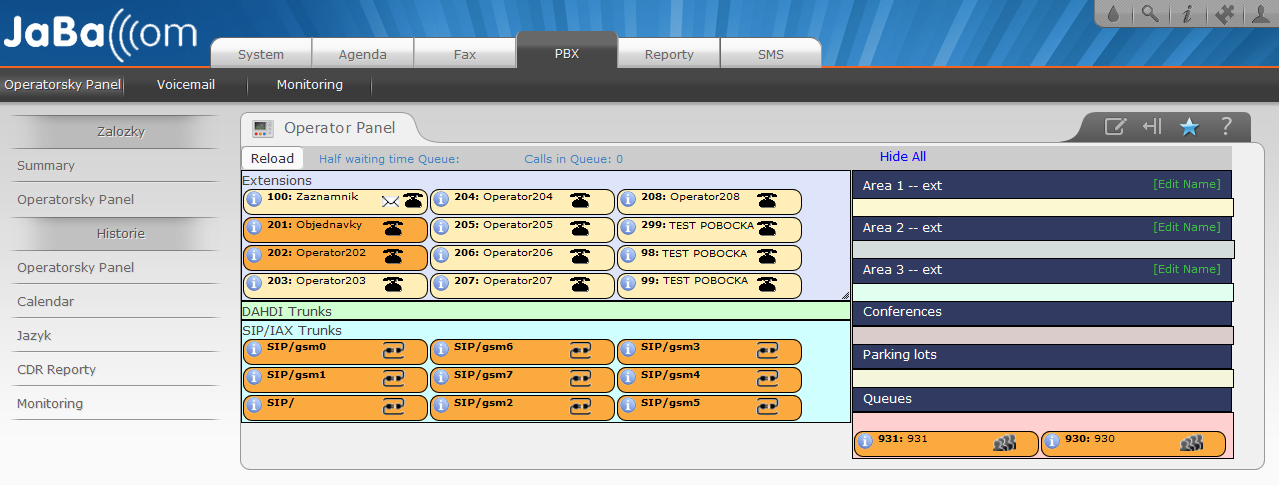
Task: Click the people icon on queue 931
Action: click(1004, 443)
